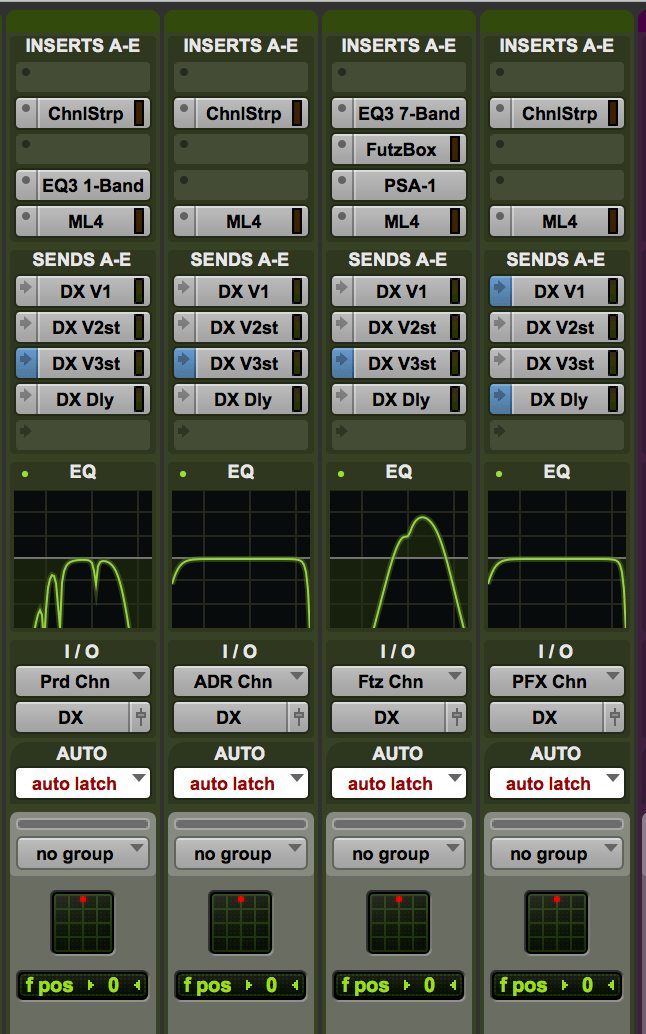Open the ADR Chn input path dropdown
This screenshot has width=646, height=1034.
pos(241,681)
